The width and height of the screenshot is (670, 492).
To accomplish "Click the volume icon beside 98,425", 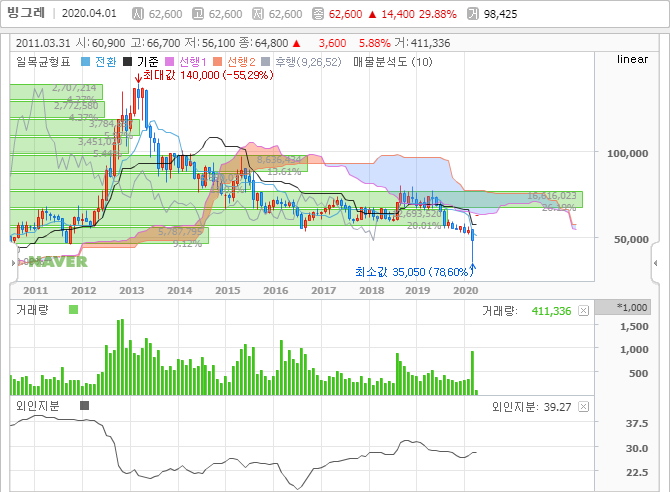I will tap(473, 14).
